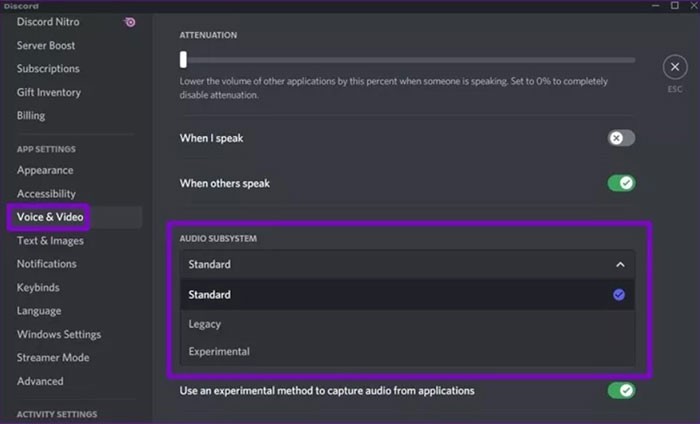Pick Experimental audio subsystem option
The width and height of the screenshot is (700, 424).
[x=219, y=352]
